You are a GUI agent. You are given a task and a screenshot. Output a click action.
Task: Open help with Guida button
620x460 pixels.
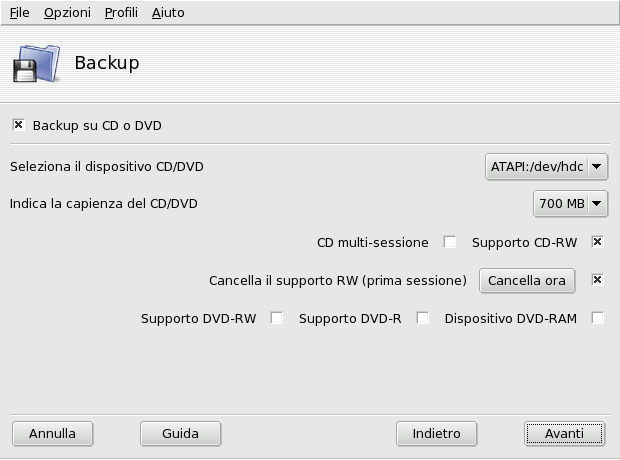tap(180, 433)
